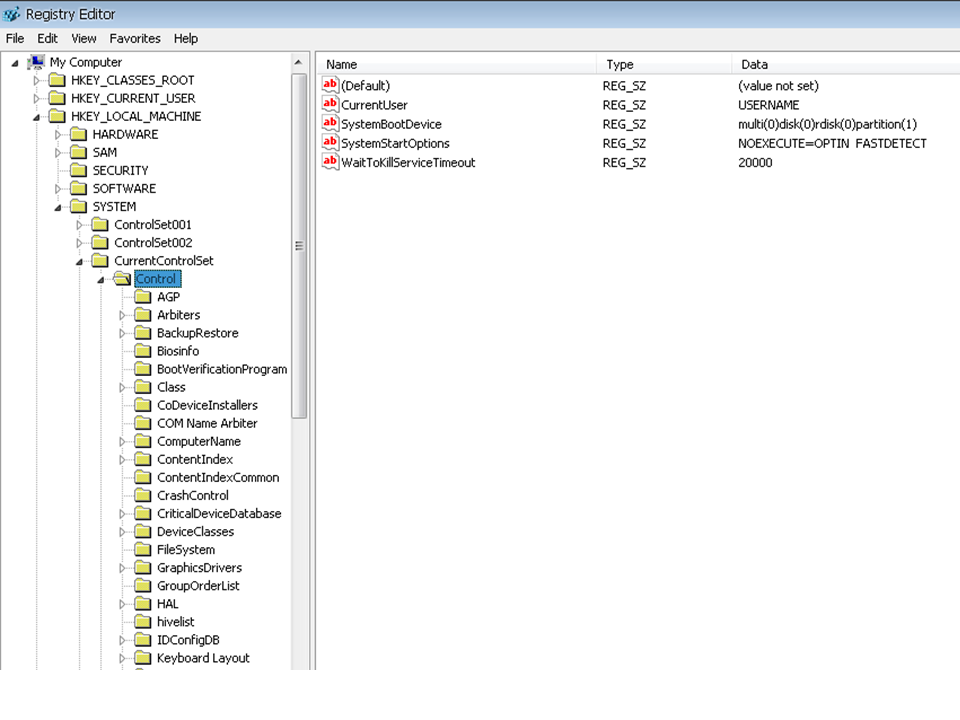This screenshot has height=720, width=960.
Task: Select the WaitToKillServiceTimeout value name
Action: coord(408,162)
